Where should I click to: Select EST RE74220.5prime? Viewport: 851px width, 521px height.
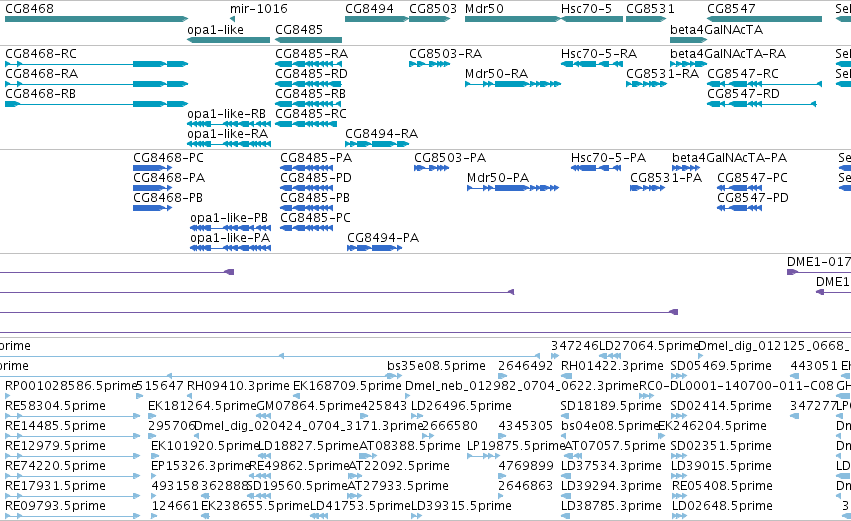click(55, 466)
